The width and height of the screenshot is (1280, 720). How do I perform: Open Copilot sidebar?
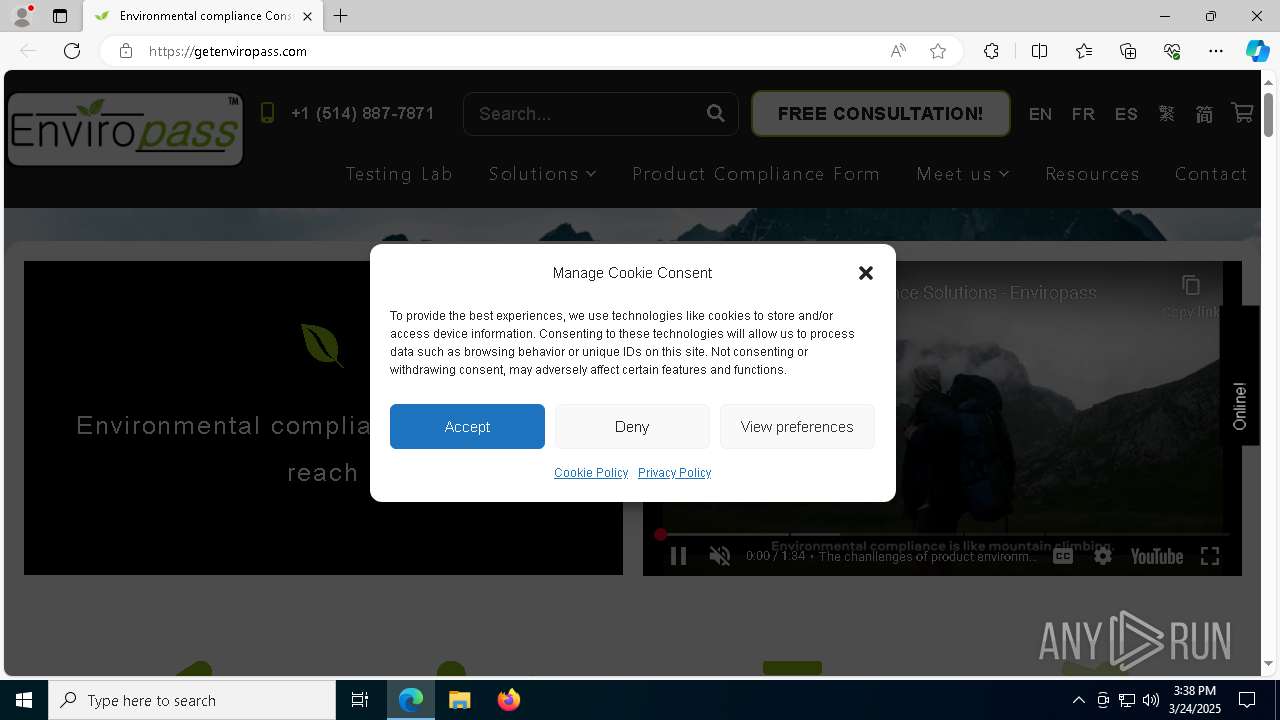click(1257, 51)
